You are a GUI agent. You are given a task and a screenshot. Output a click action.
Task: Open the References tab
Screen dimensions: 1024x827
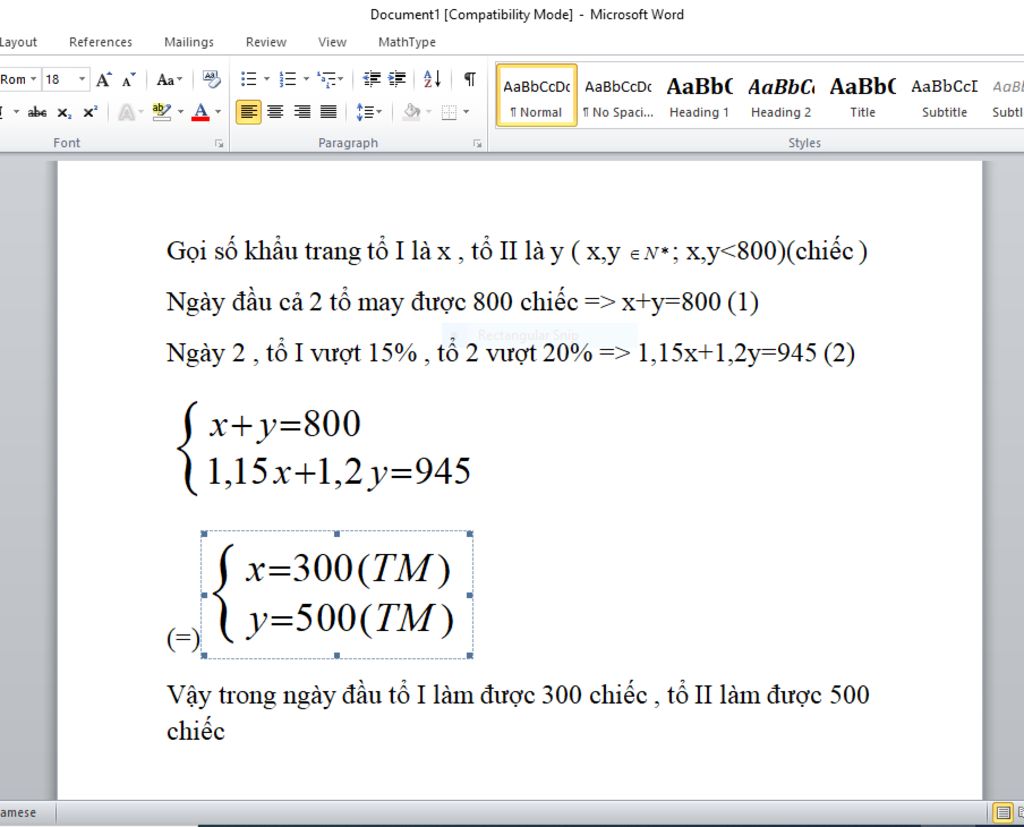coord(101,42)
